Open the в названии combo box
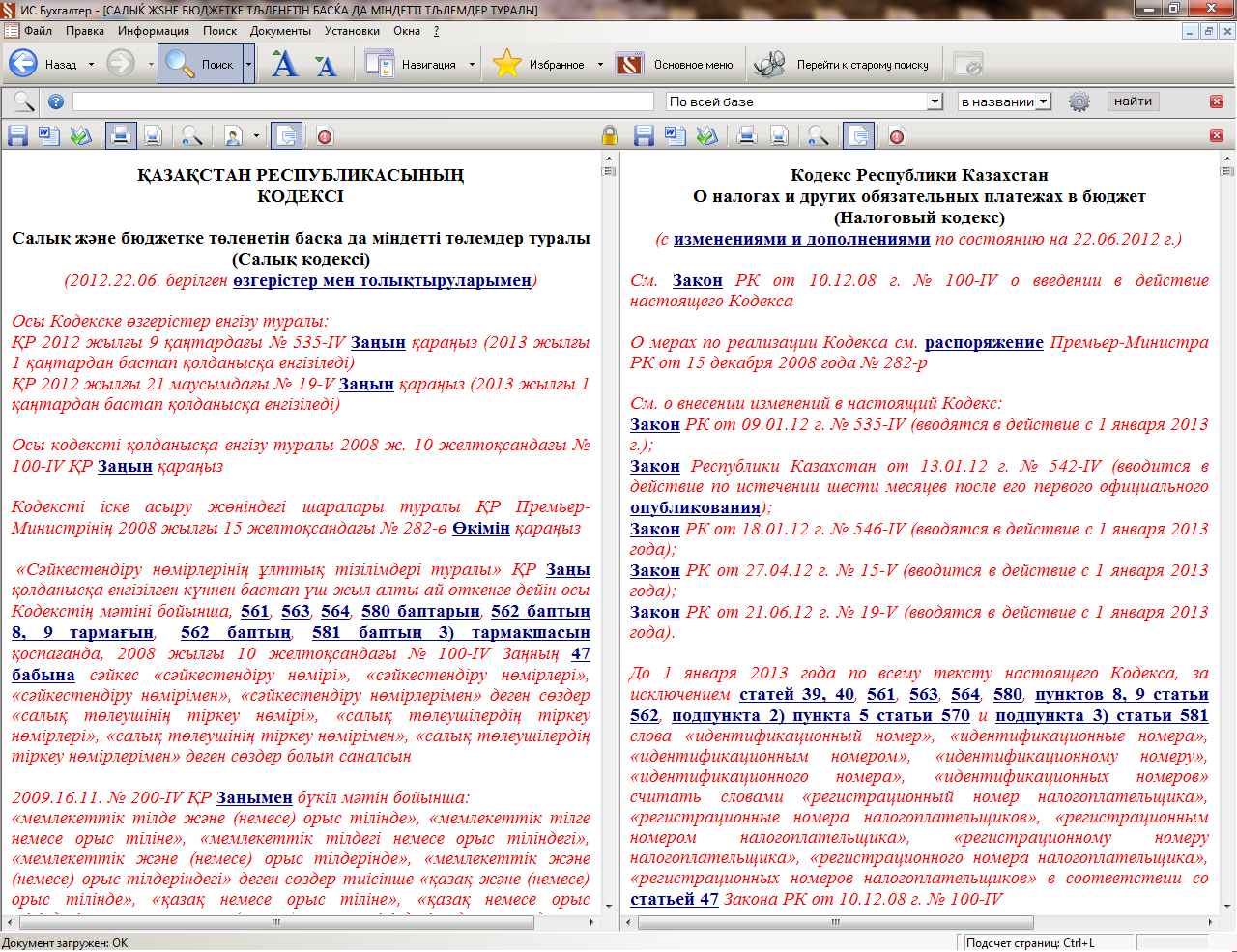Image resolution: width=1237 pixels, height=952 pixels. click(1004, 101)
